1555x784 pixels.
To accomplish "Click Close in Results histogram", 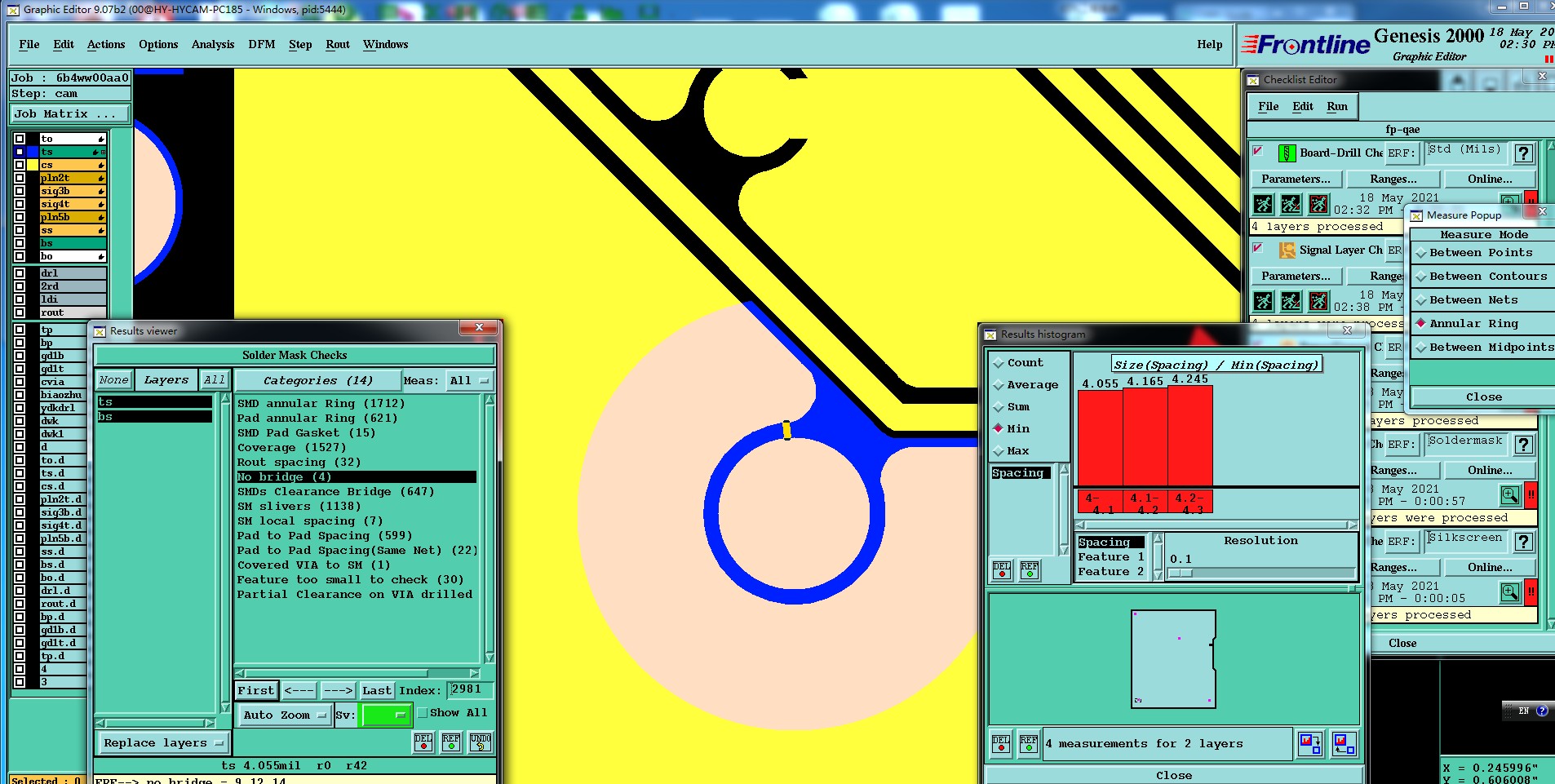I will coord(1174,775).
